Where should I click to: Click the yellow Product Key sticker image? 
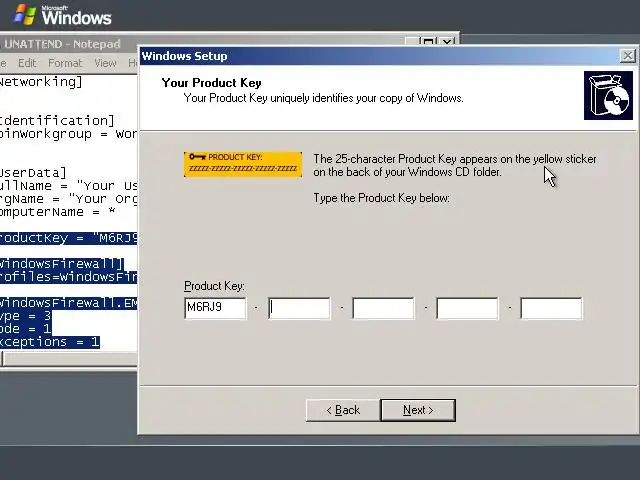pyautogui.click(x=243, y=164)
